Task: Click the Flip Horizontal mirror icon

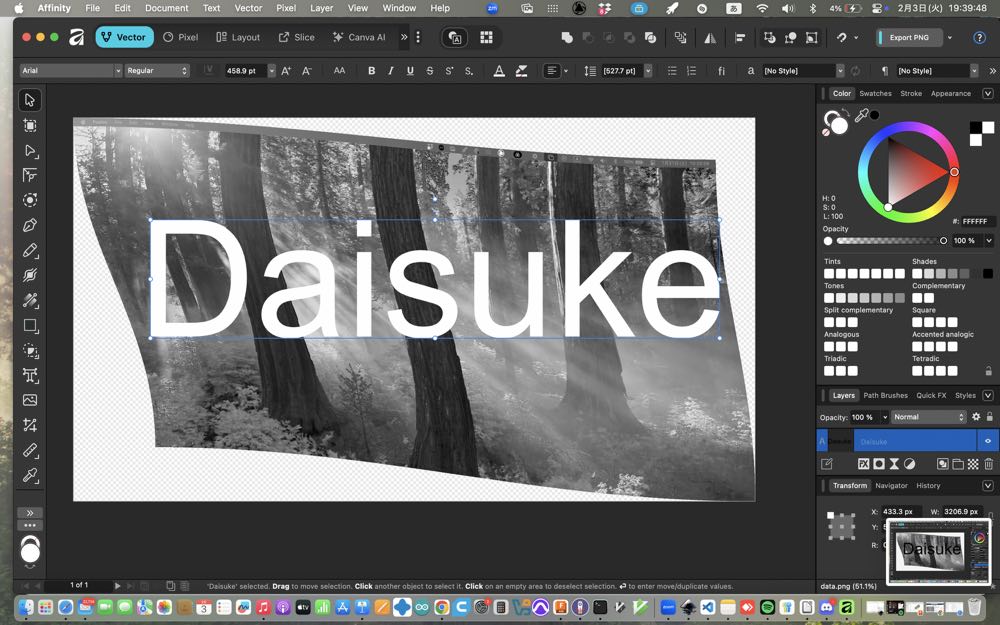Action: (710, 38)
